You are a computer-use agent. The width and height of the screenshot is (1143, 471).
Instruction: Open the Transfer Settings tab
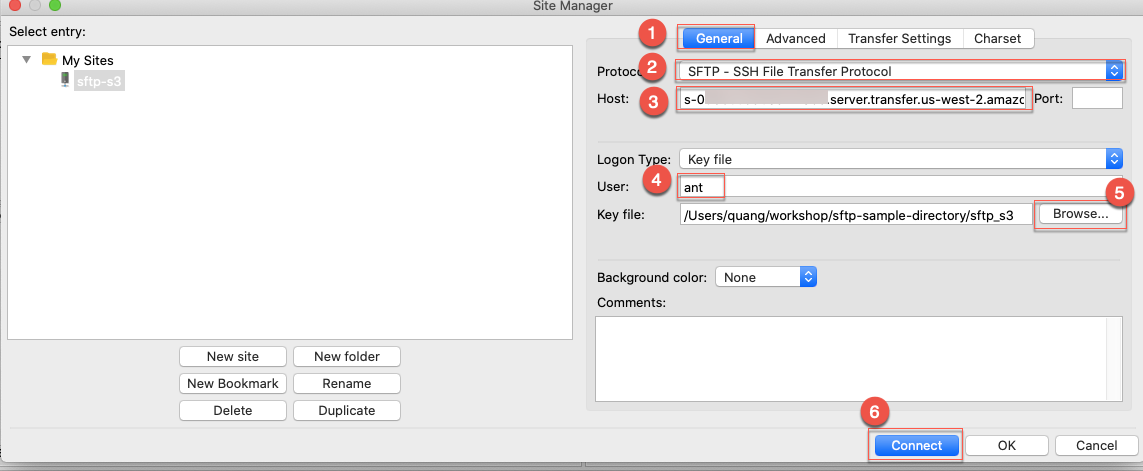[900, 39]
